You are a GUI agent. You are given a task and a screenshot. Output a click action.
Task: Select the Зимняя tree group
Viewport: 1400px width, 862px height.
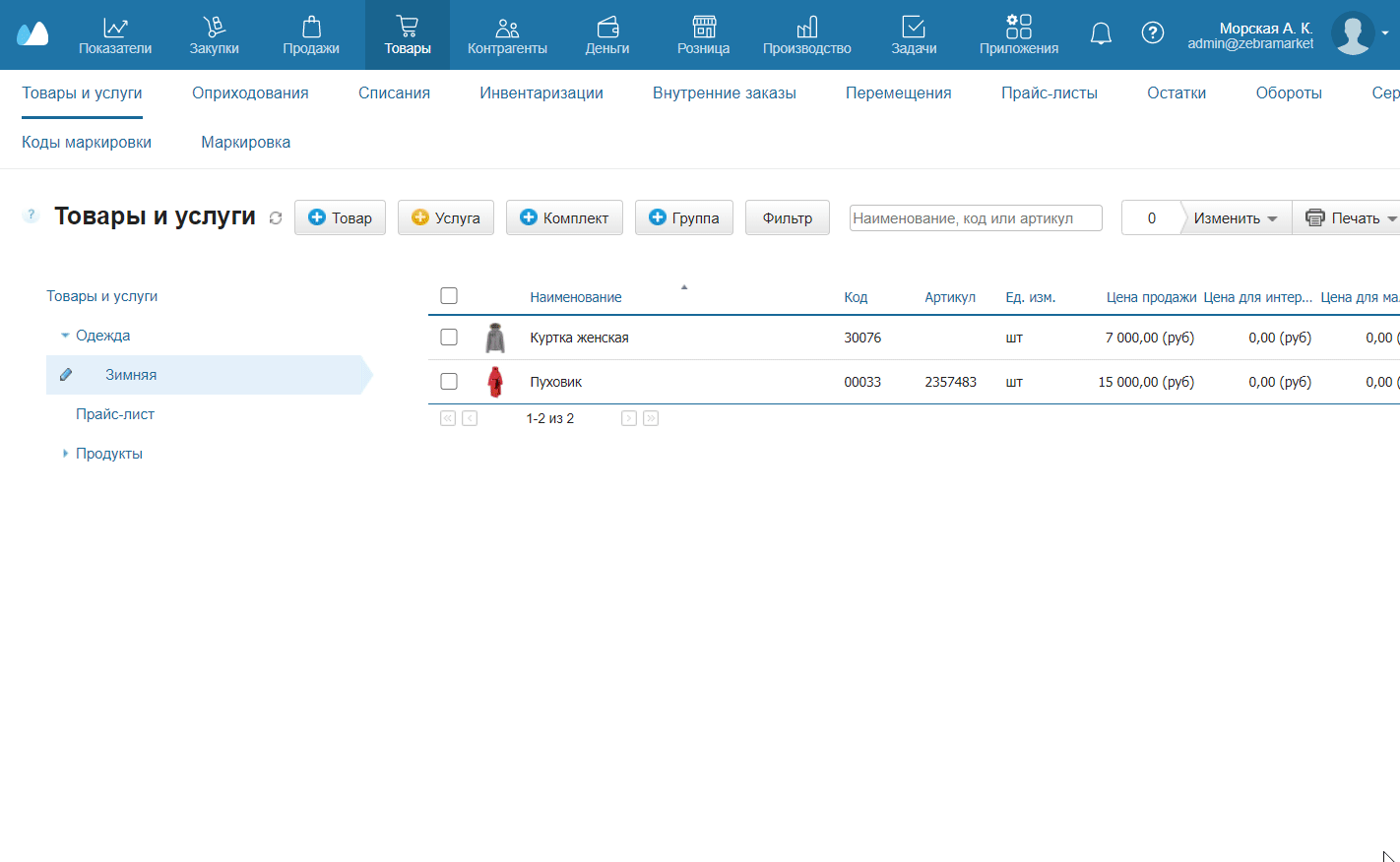[x=131, y=375]
